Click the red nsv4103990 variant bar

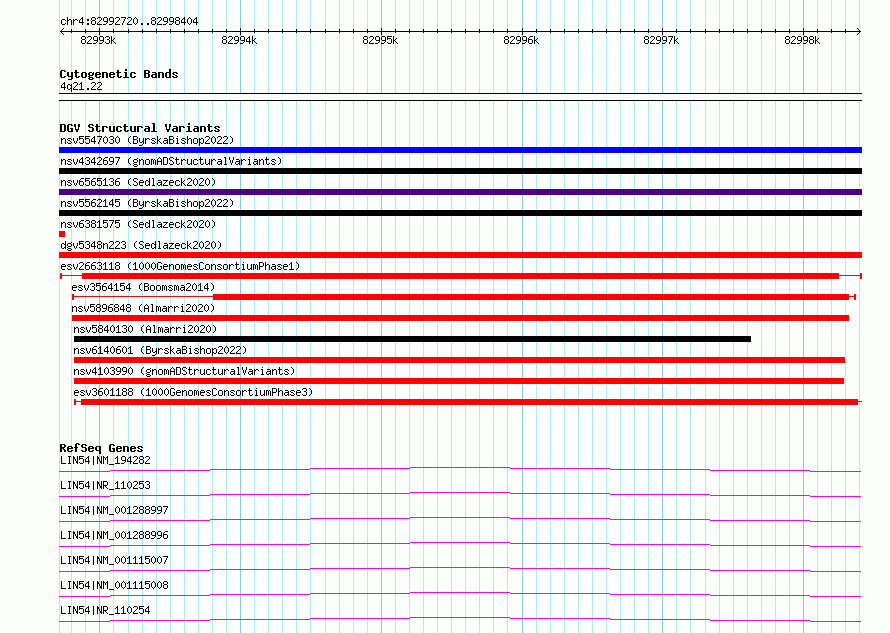click(x=459, y=382)
